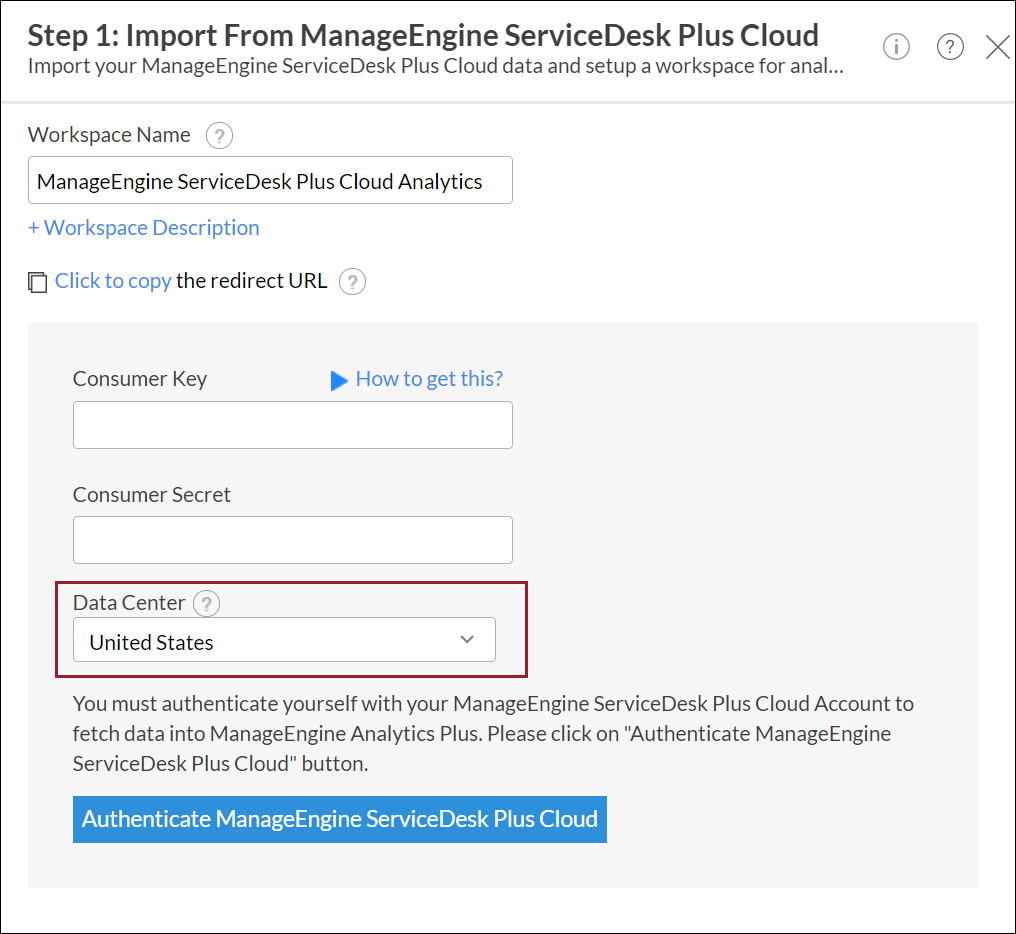Open the 'How to get this?' link
1016x934 pixels.
pos(429,379)
